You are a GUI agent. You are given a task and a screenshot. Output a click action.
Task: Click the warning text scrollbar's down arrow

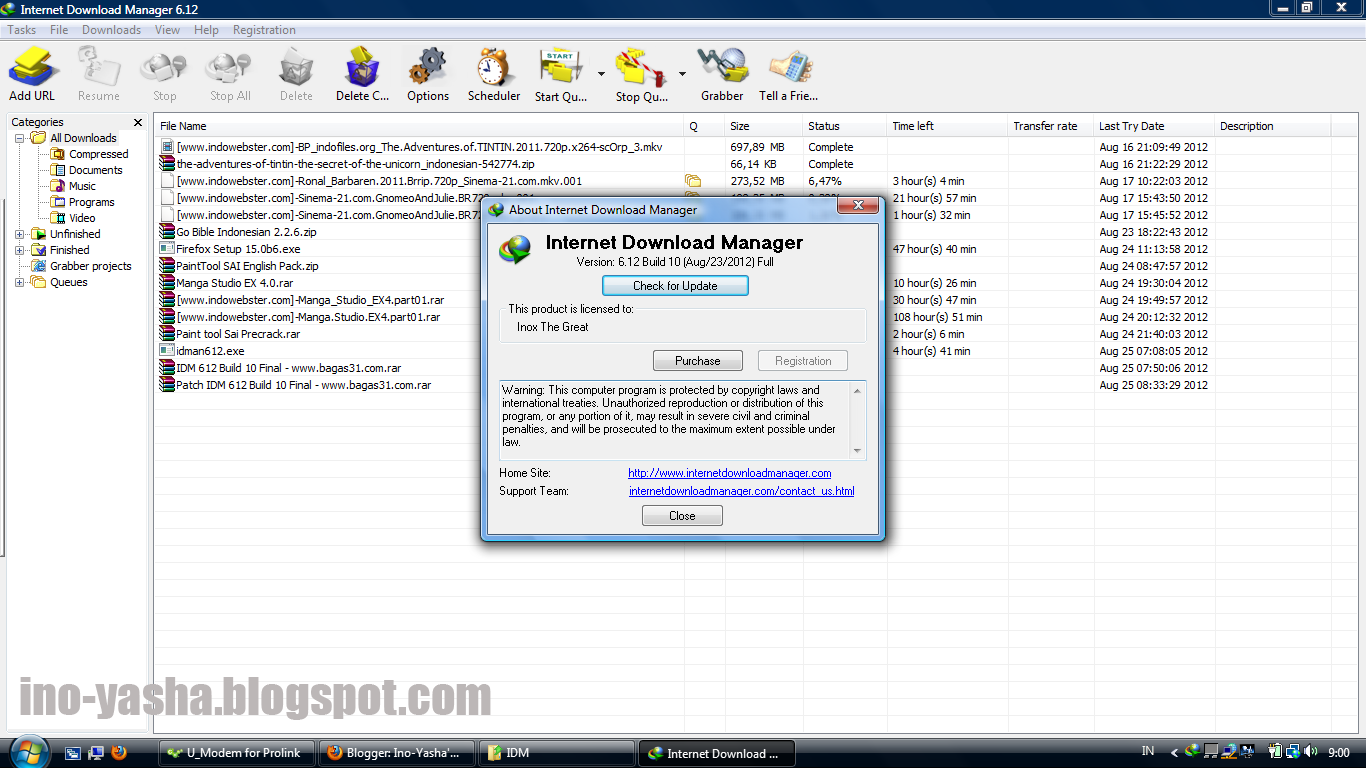[857, 450]
